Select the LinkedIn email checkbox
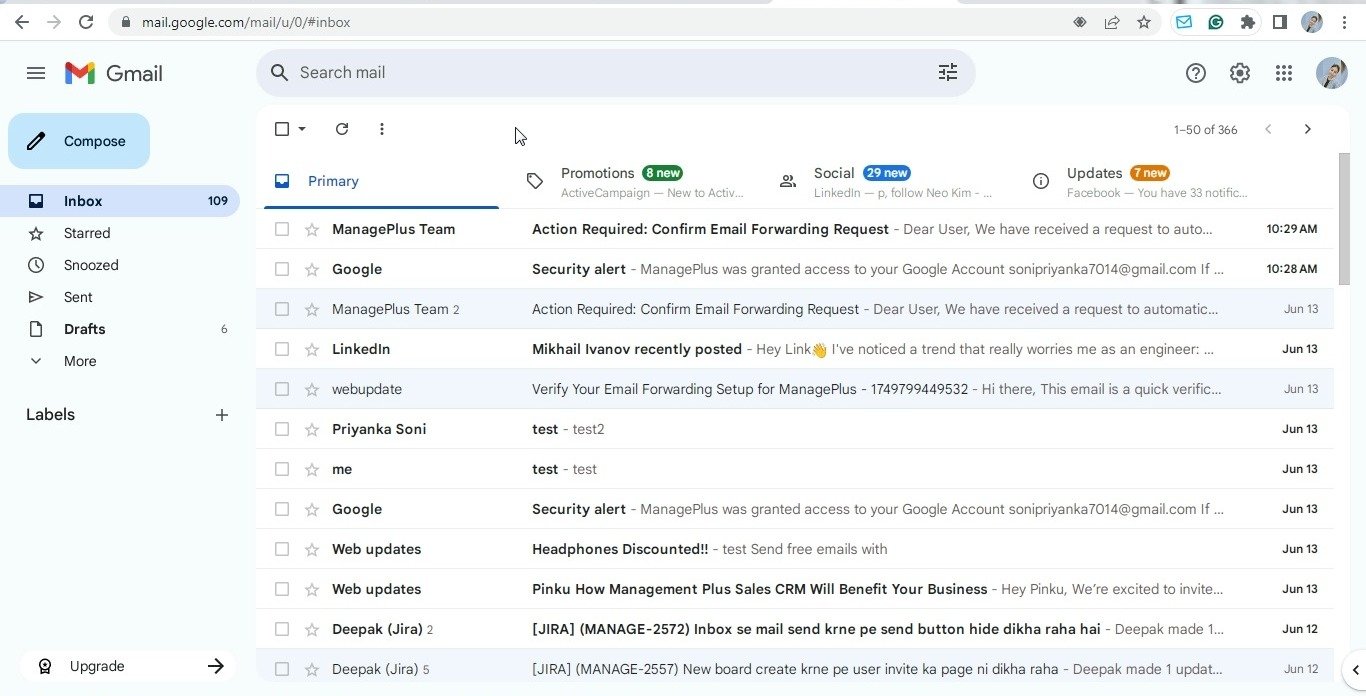 point(282,349)
